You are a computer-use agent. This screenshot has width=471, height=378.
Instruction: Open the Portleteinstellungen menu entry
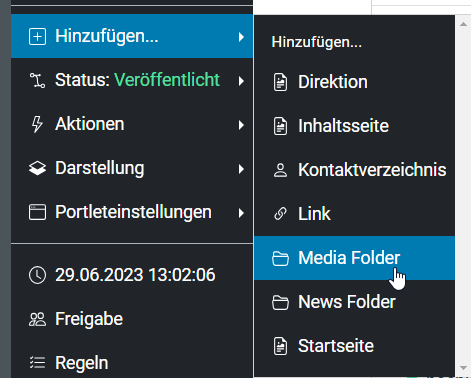pos(132,212)
